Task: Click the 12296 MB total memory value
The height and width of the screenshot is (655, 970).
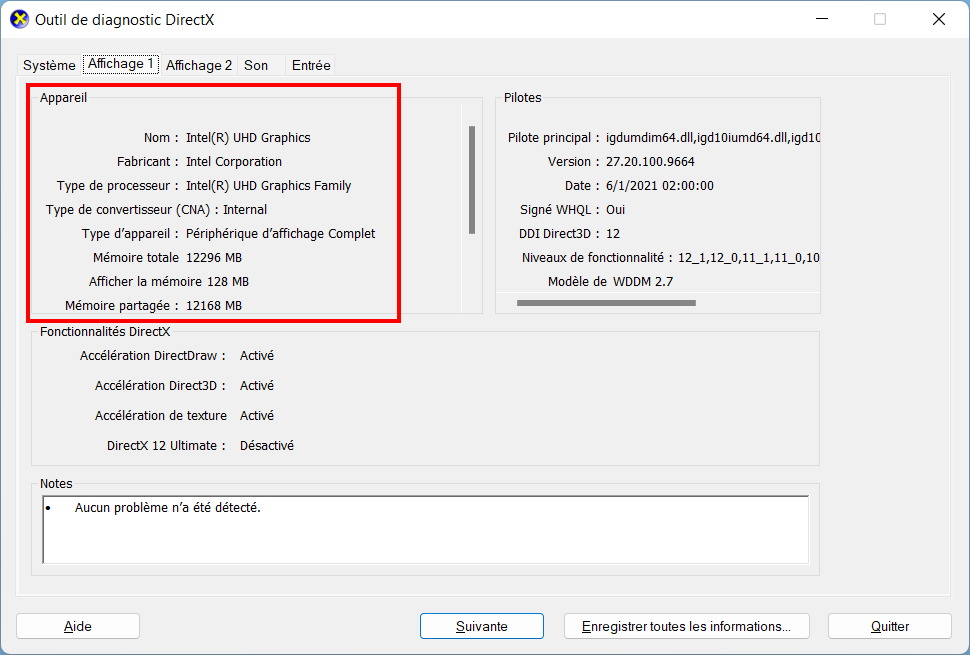Action: (x=214, y=258)
